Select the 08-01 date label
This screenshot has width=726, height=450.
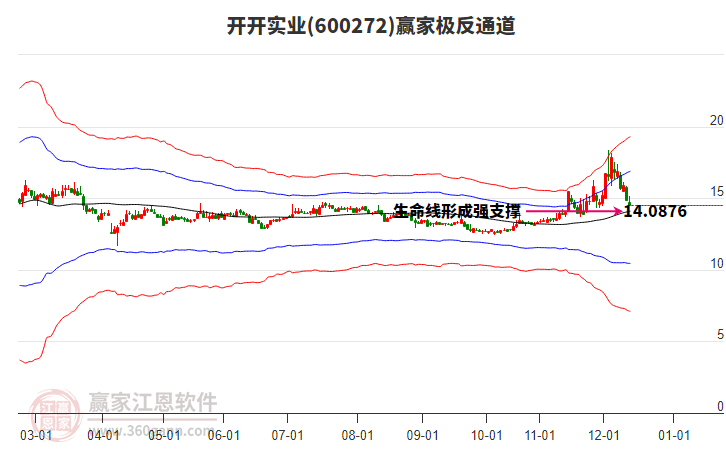pyautogui.click(x=357, y=436)
